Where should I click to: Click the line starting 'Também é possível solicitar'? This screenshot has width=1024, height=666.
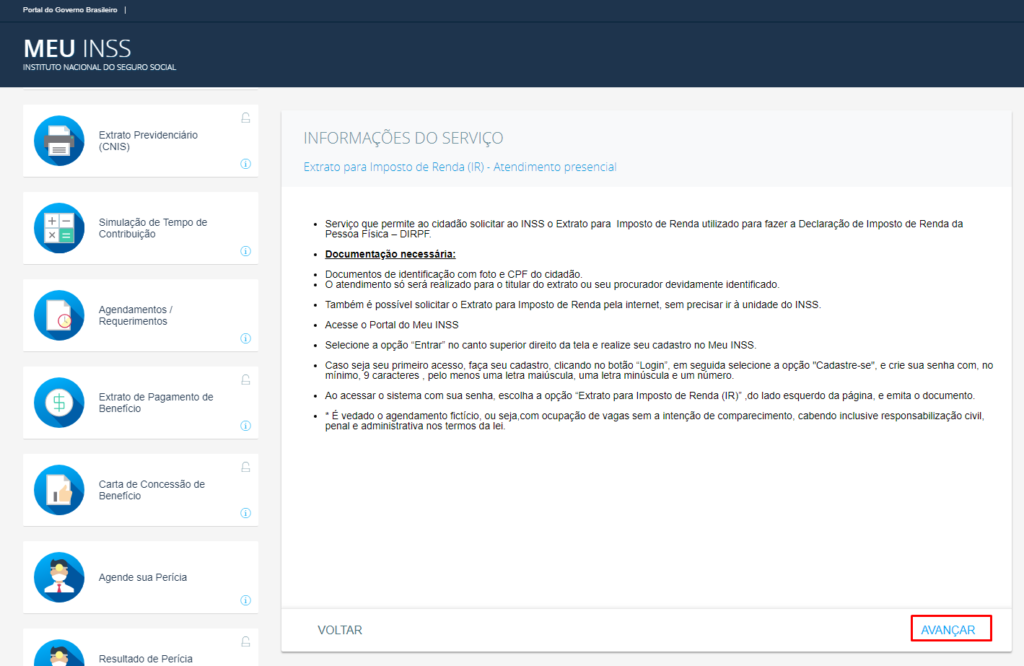pyautogui.click(x=573, y=304)
